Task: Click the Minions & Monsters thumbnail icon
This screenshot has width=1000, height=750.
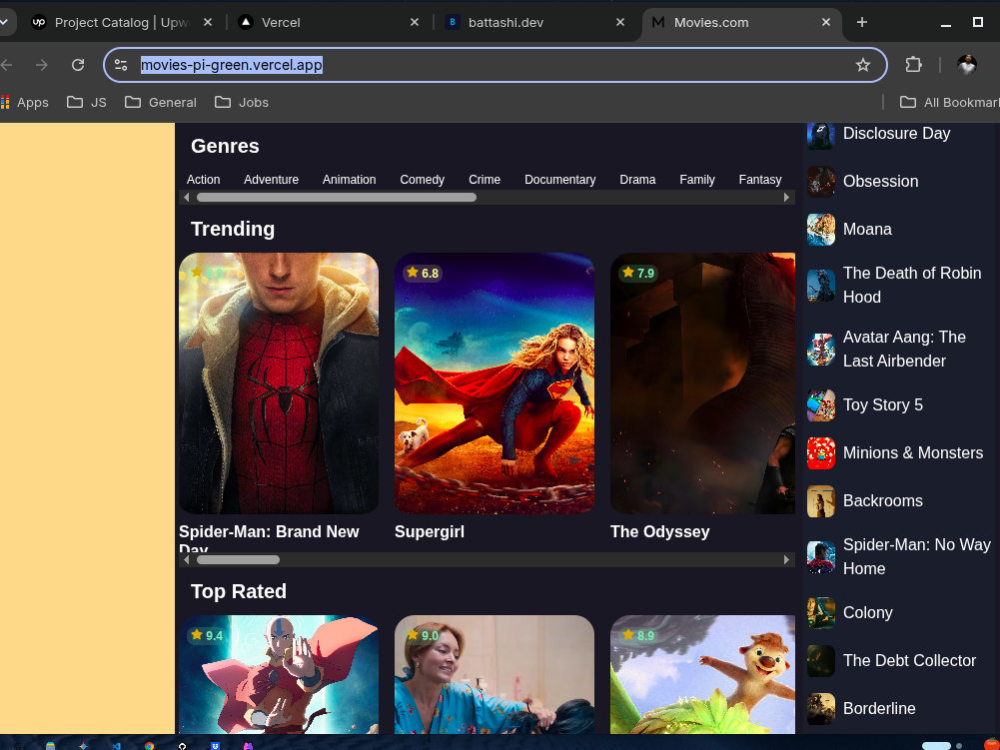Action: [821, 453]
